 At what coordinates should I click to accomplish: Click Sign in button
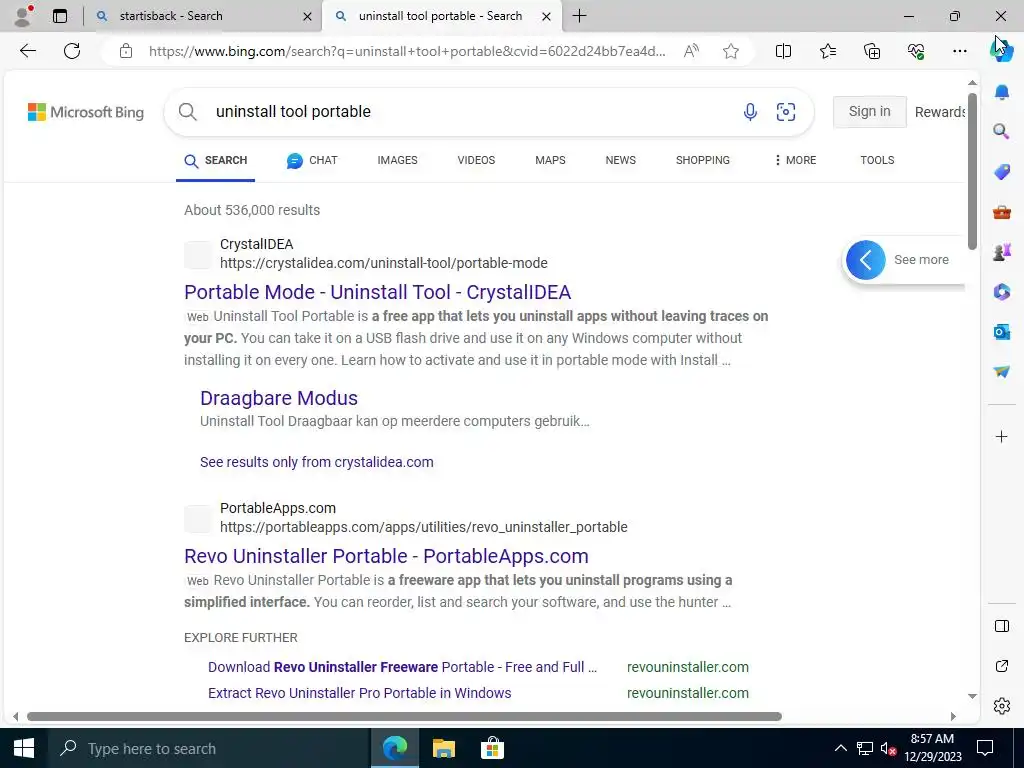pos(869,112)
